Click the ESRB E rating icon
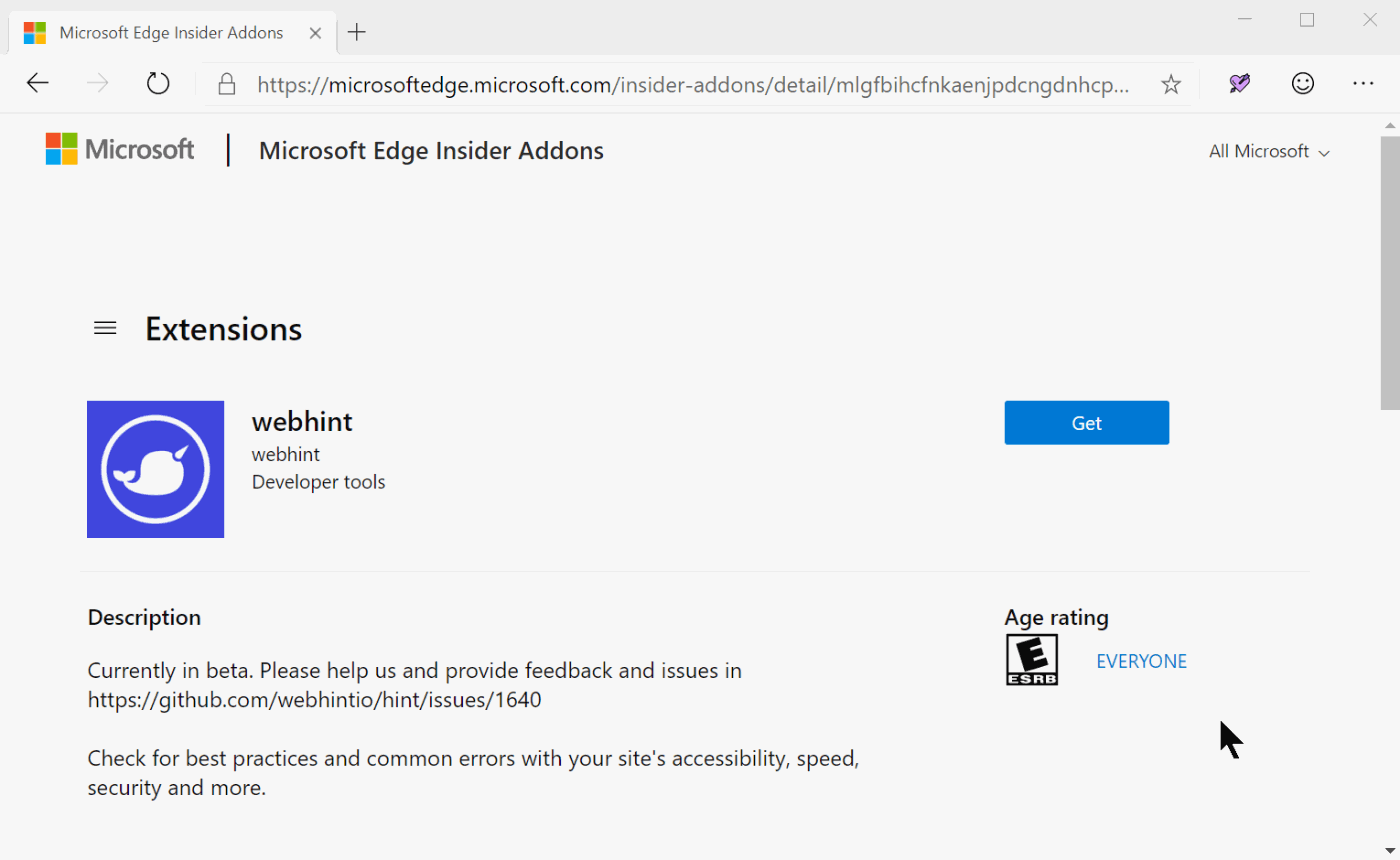This screenshot has width=1400, height=860. (1032, 661)
